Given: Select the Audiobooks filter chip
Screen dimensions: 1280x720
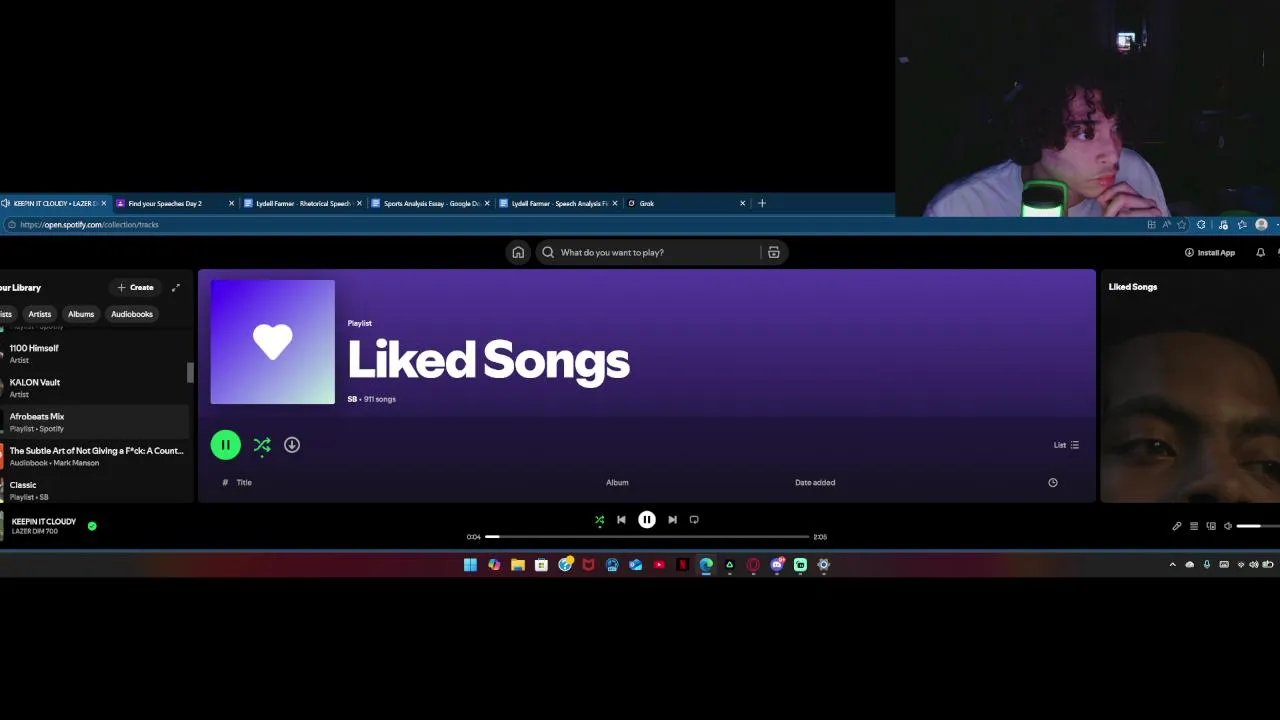Looking at the screenshot, I should point(132,314).
